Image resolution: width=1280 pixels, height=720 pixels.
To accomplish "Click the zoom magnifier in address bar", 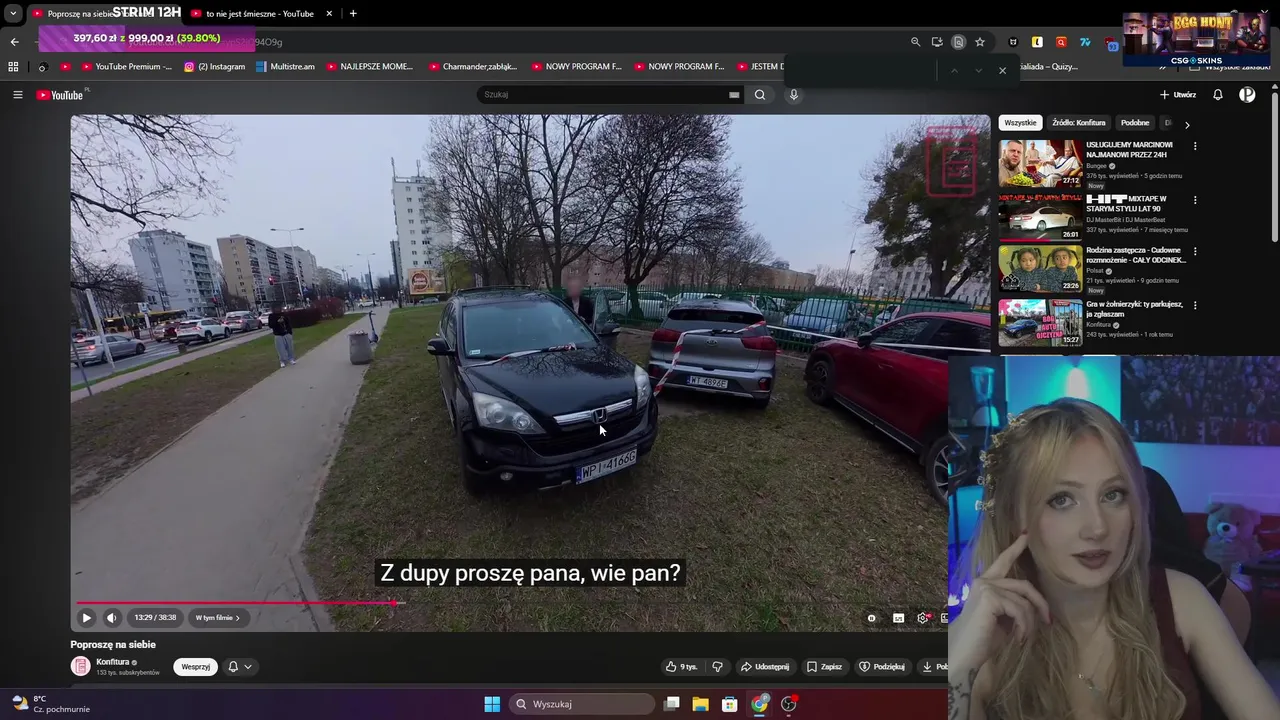I will pyautogui.click(x=915, y=42).
